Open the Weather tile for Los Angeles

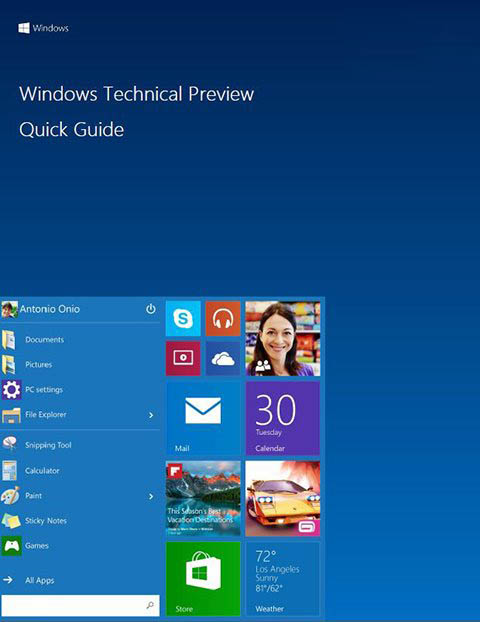pyautogui.click(x=283, y=579)
